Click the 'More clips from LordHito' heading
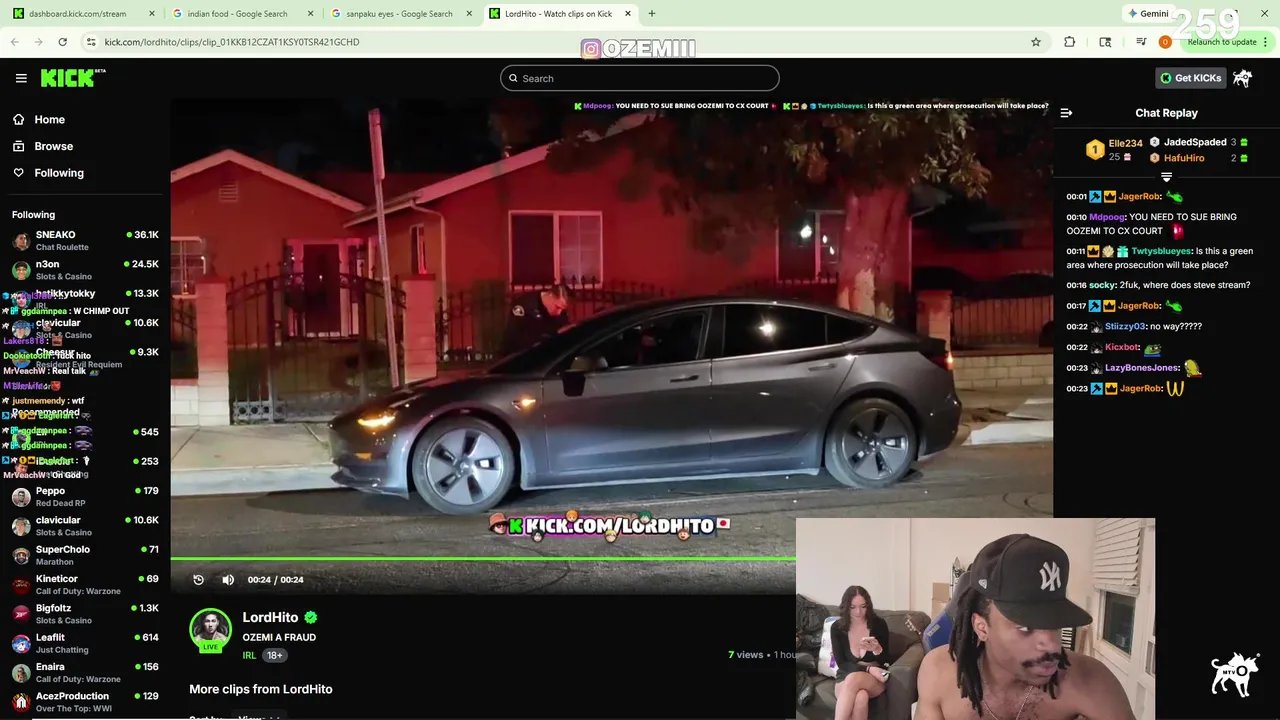The height and width of the screenshot is (720, 1280). [261, 689]
